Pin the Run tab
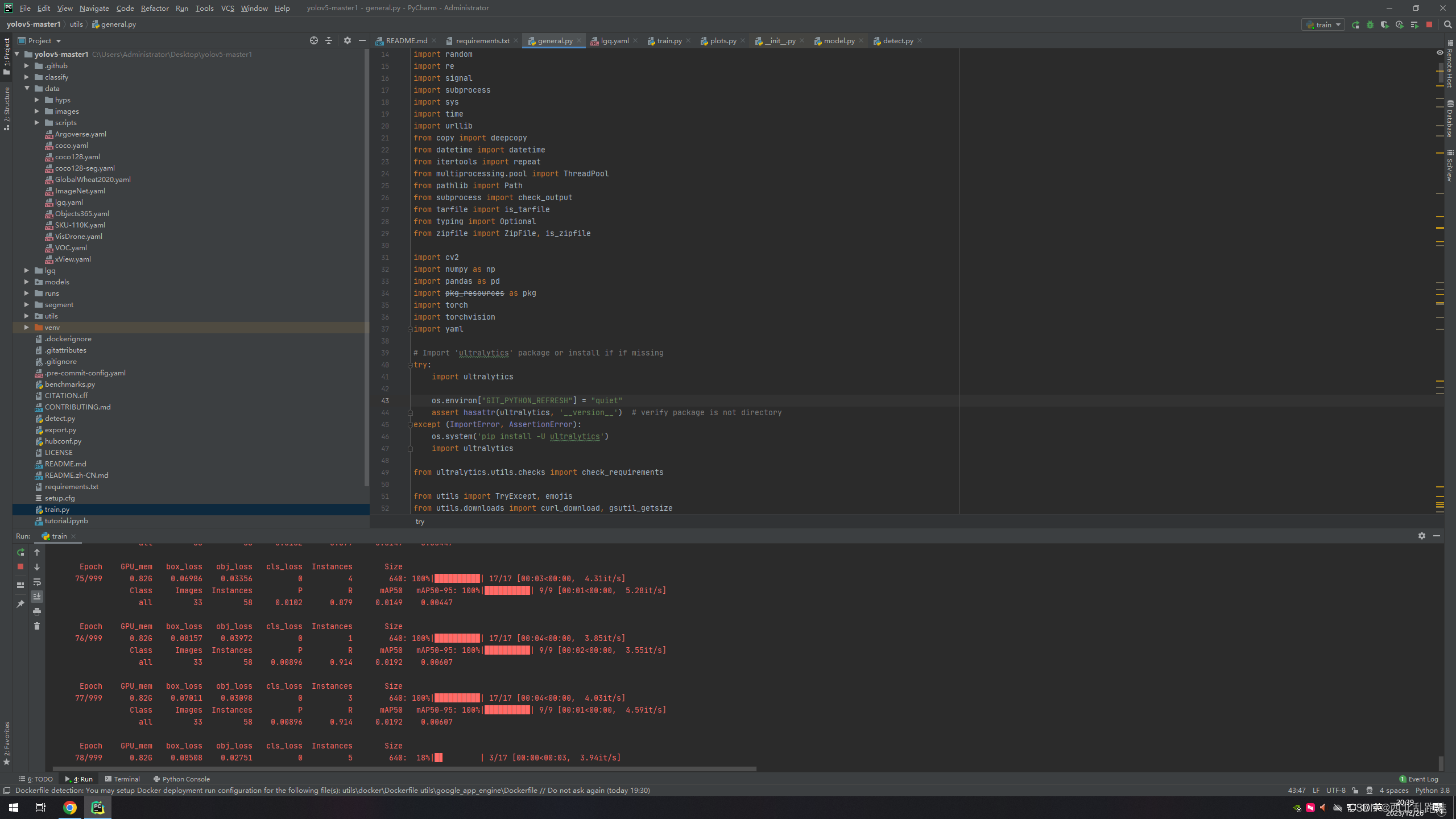This screenshot has height=819, width=1456. [x=20, y=603]
